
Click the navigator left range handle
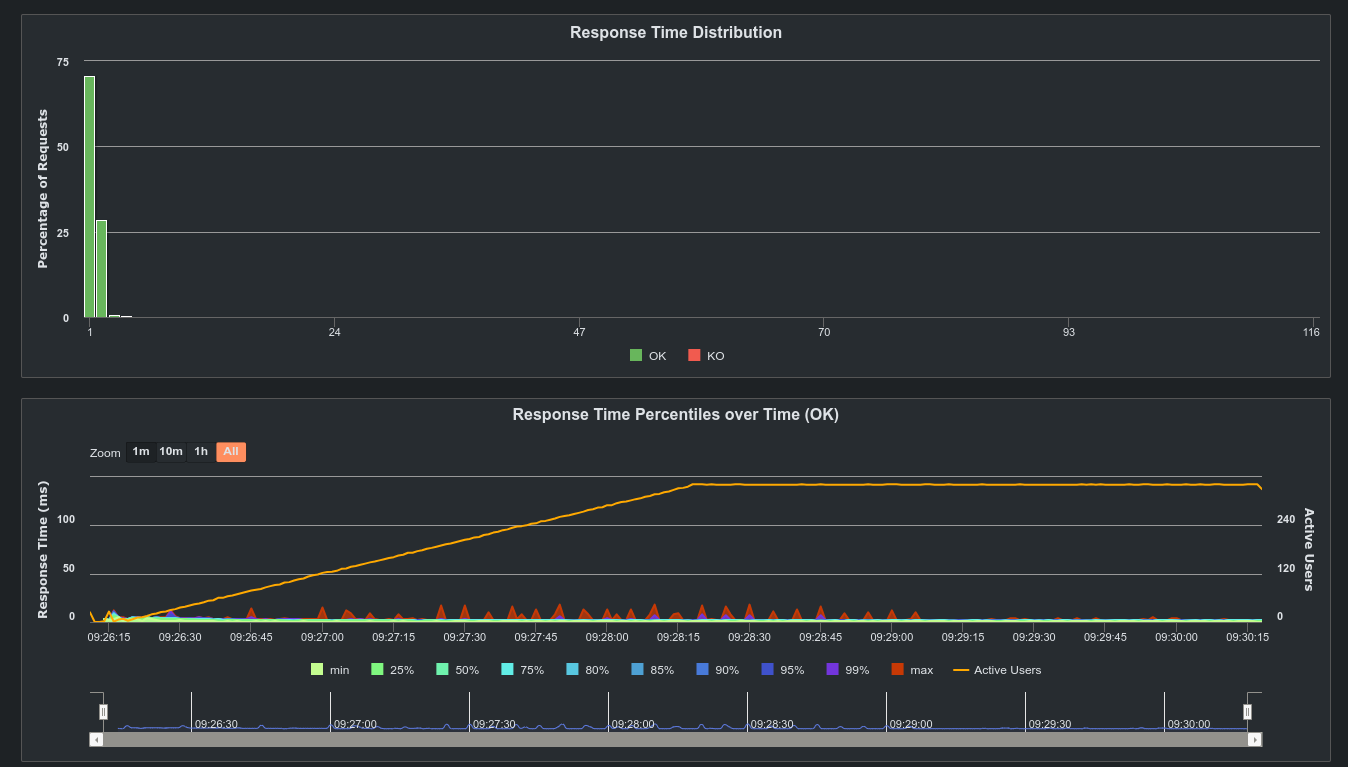(x=103, y=711)
